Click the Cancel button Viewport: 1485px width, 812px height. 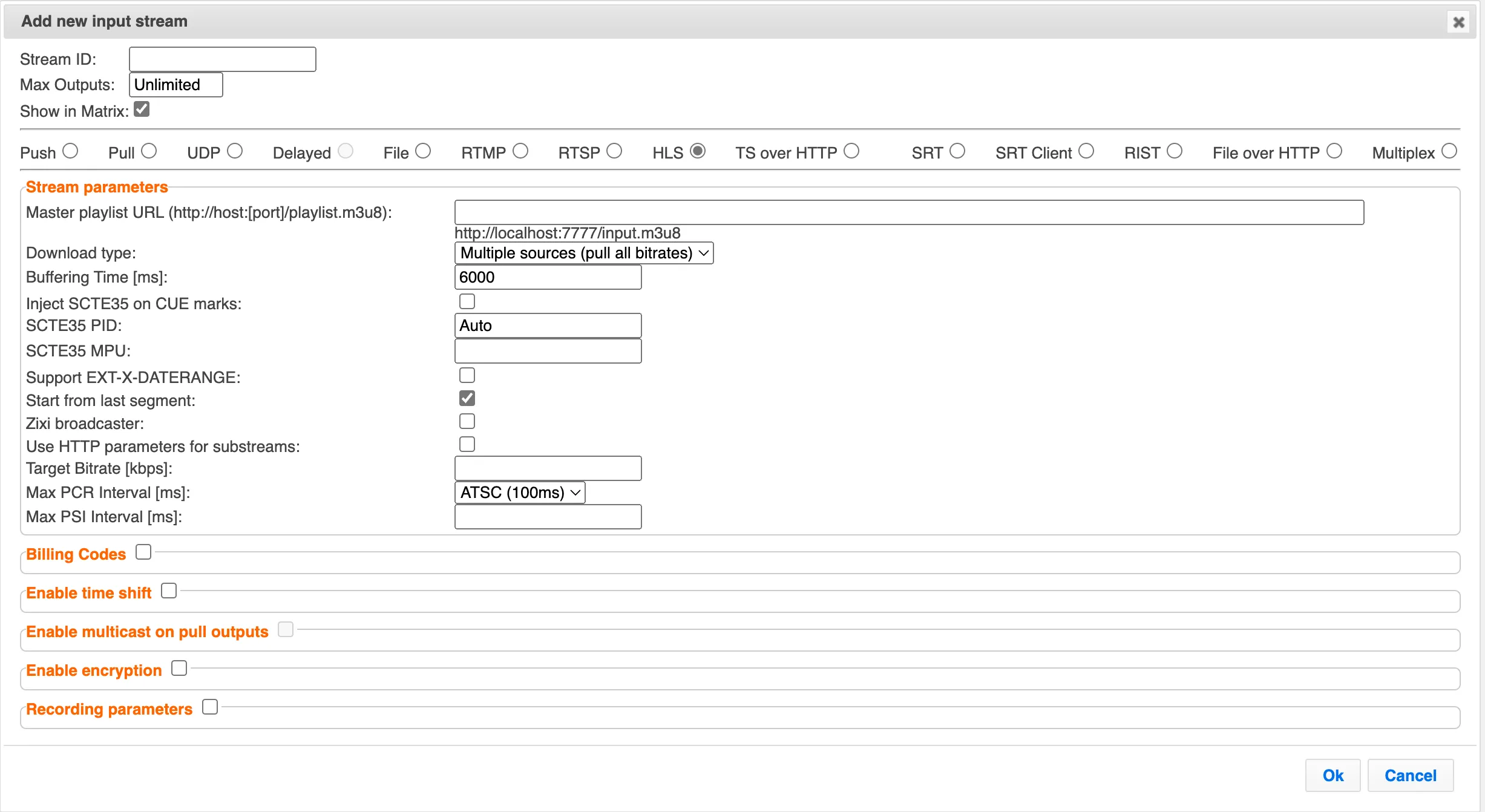click(1411, 776)
